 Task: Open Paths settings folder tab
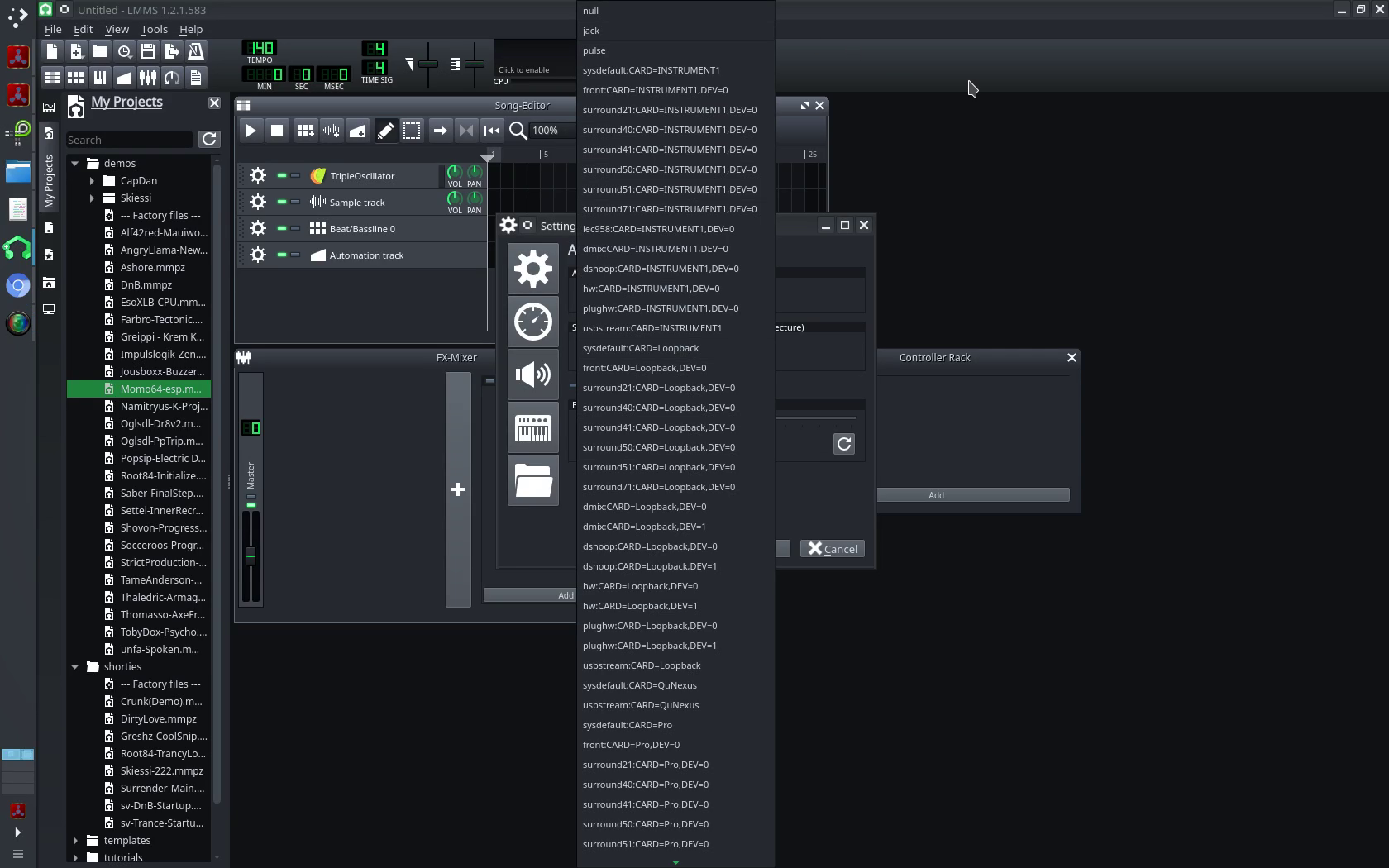(x=533, y=480)
